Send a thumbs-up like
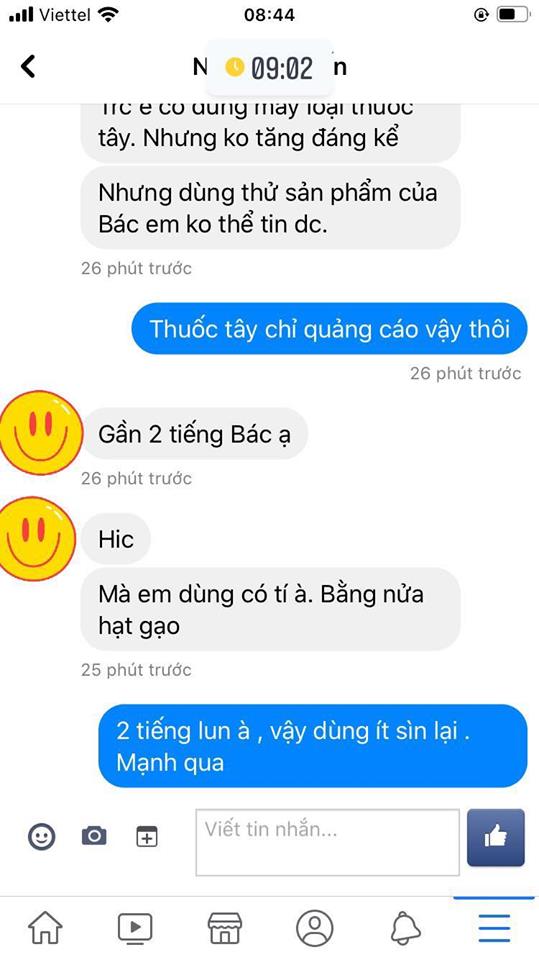 click(x=496, y=837)
